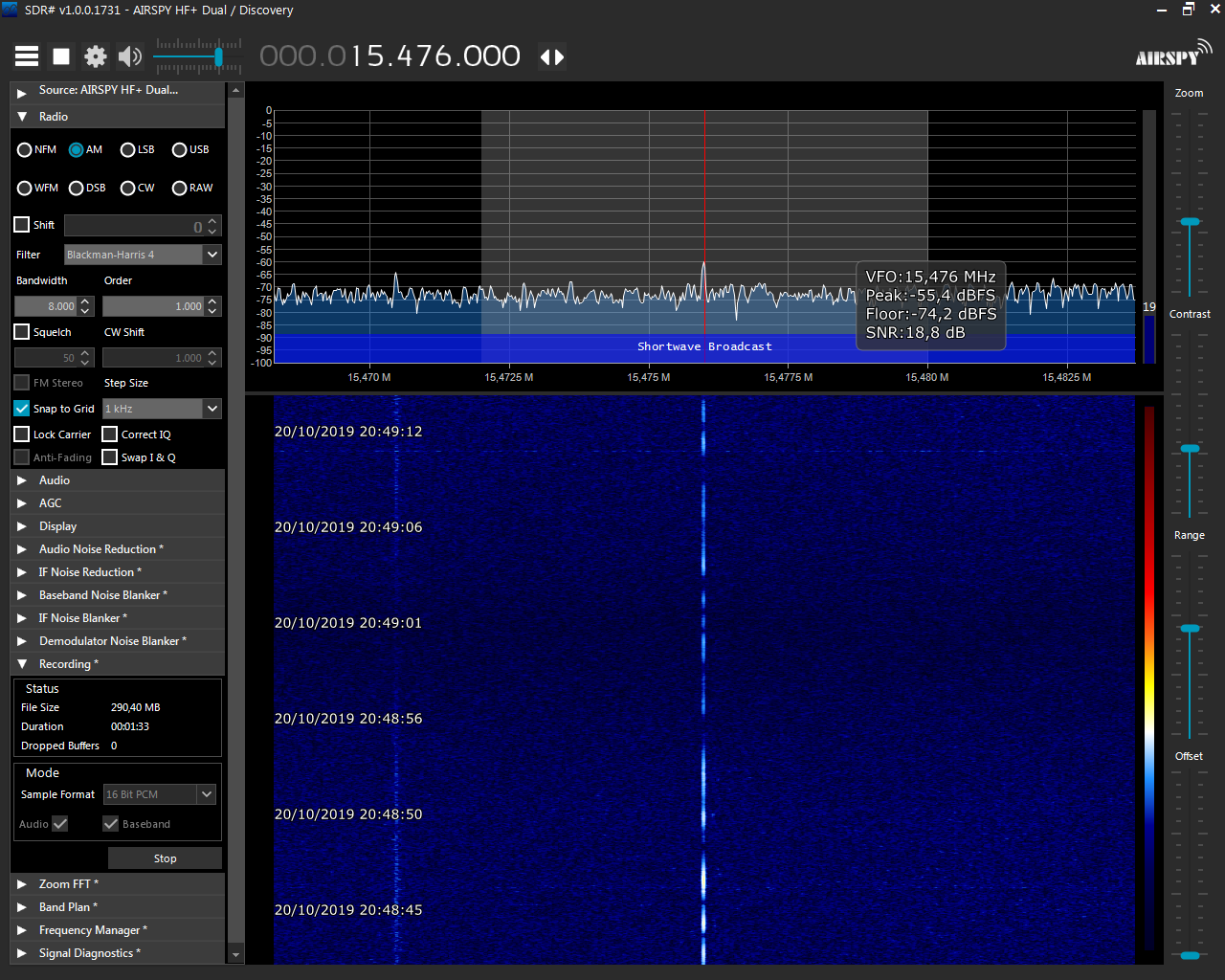Enable Correct IQ
The image size is (1225, 980).
tap(110, 434)
